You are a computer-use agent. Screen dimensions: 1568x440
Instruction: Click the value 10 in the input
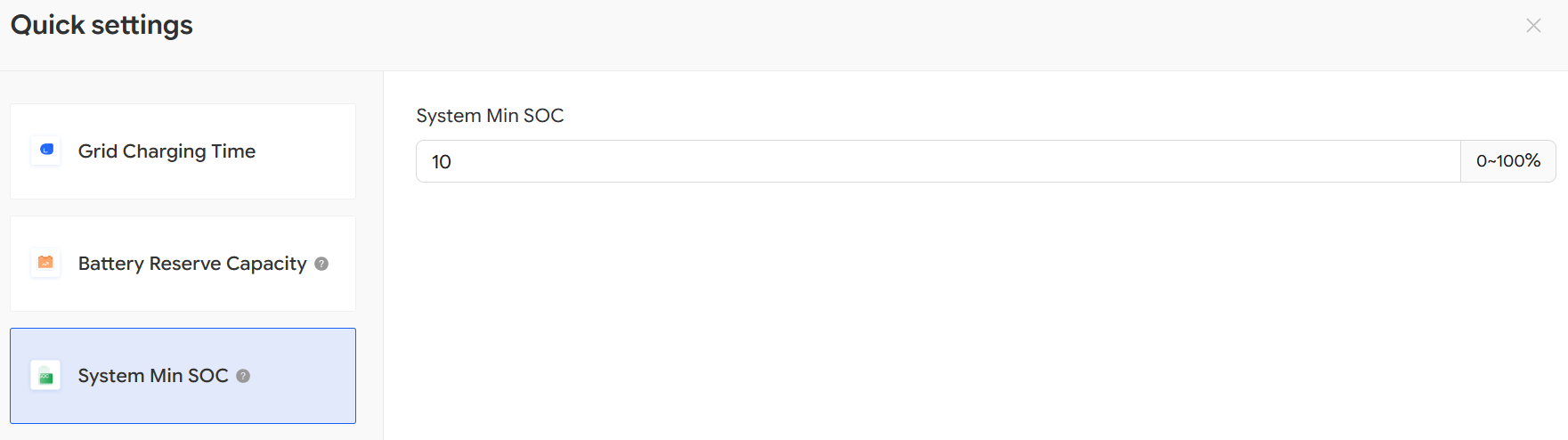(x=442, y=162)
